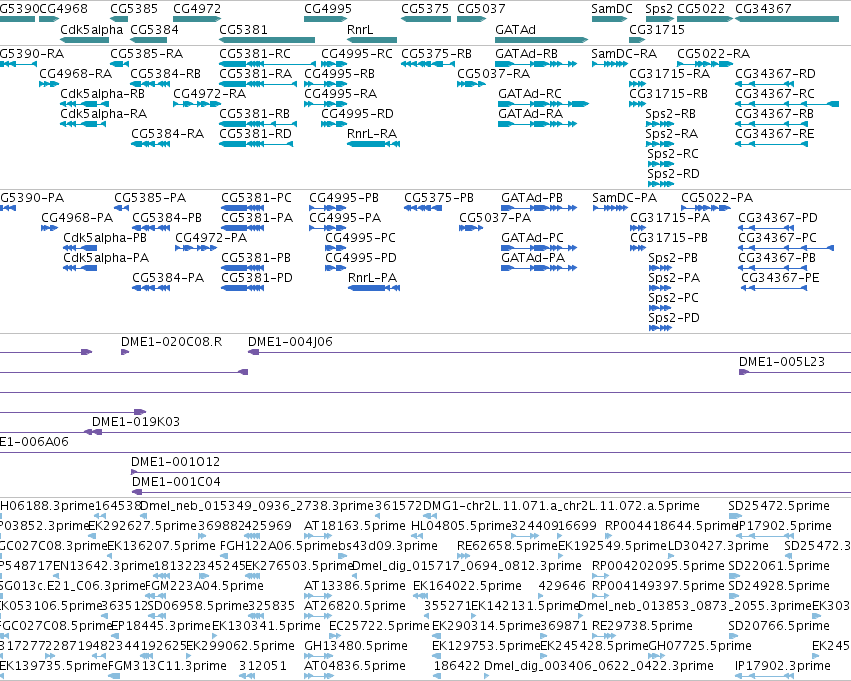The width and height of the screenshot is (851, 681).
Task: Click the CG31715-RA transcript
Action: pos(637,84)
